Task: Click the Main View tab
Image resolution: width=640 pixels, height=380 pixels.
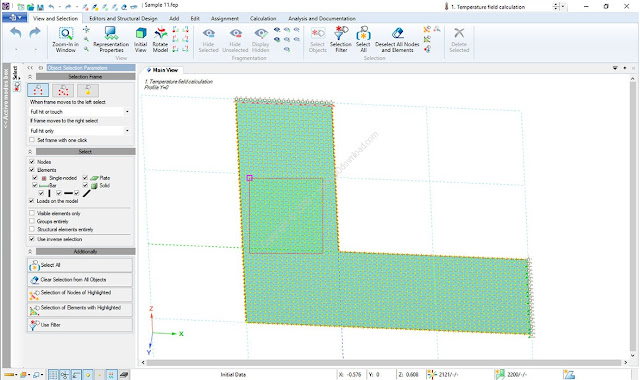Action: coord(162,70)
